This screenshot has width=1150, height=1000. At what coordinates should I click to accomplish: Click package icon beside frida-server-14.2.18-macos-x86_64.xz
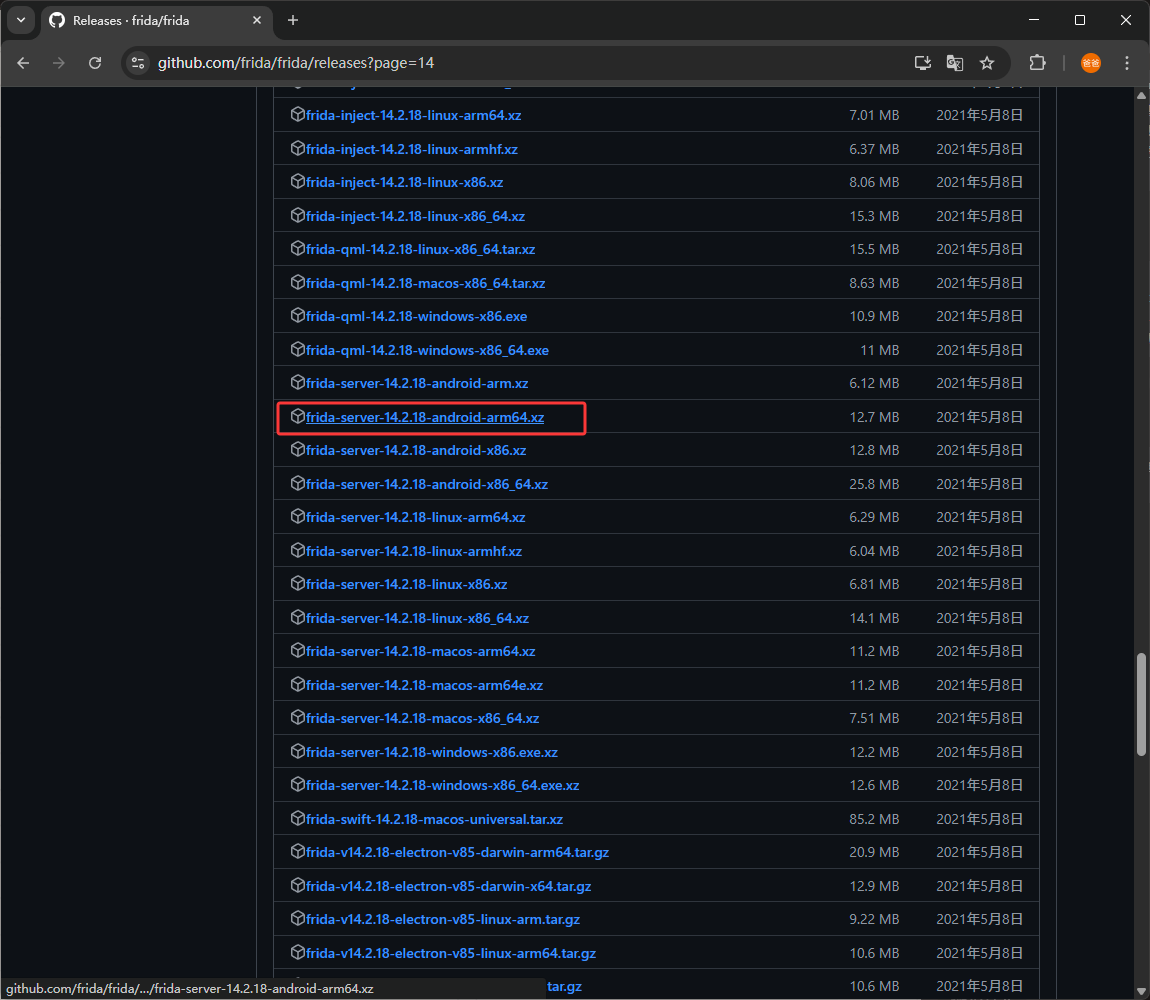(297, 718)
